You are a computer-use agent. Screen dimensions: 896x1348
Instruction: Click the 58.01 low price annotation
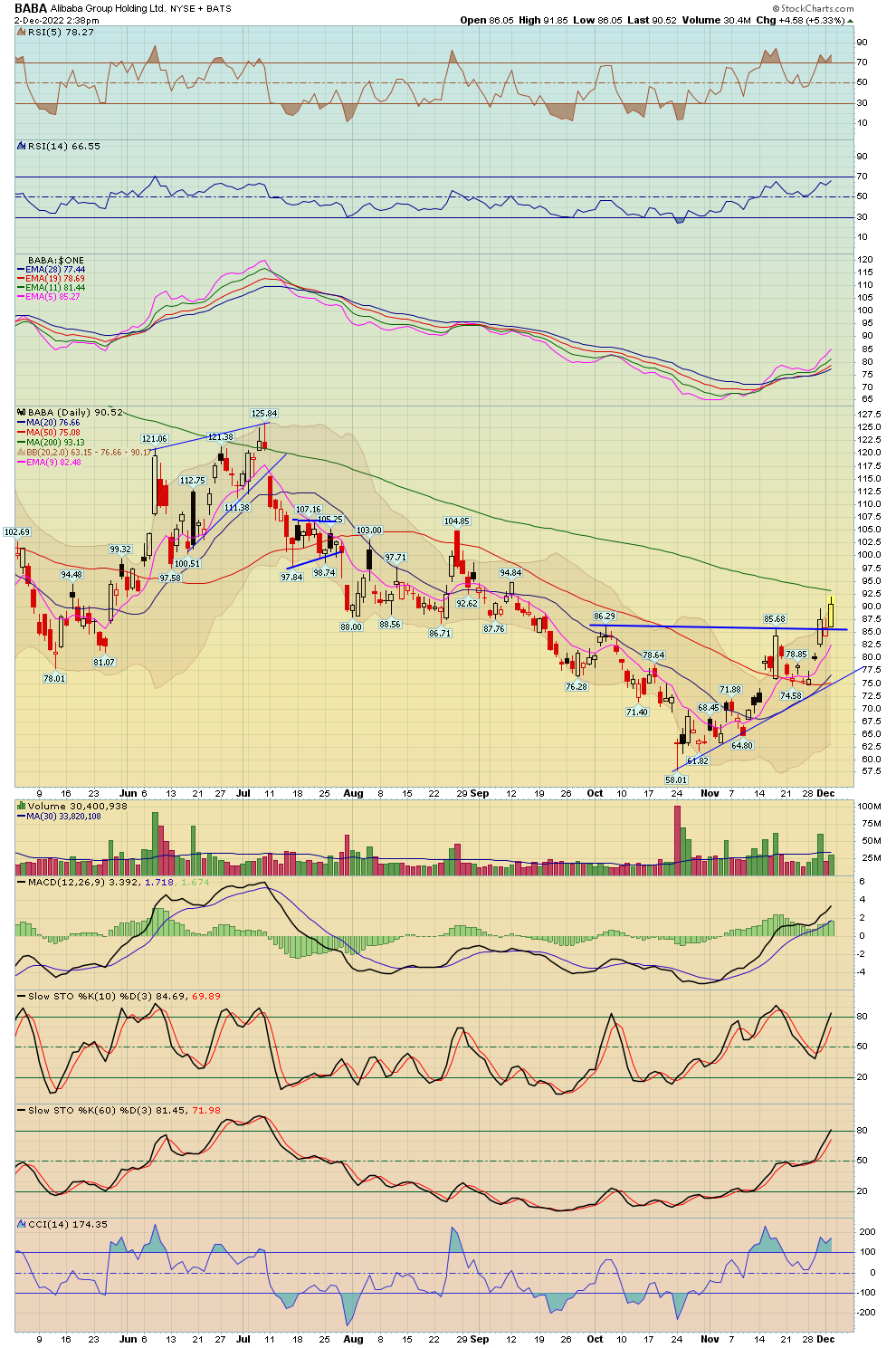675,779
